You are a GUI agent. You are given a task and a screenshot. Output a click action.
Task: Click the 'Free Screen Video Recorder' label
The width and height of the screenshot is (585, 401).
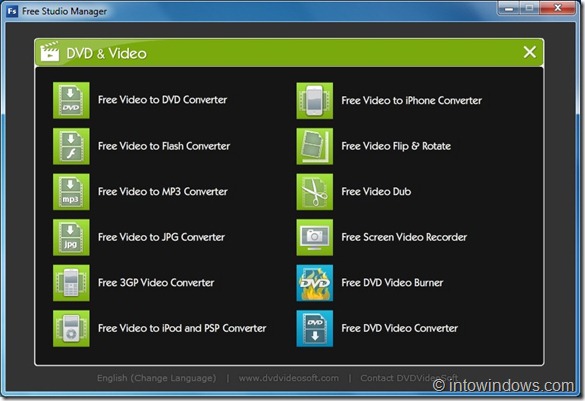(x=404, y=237)
